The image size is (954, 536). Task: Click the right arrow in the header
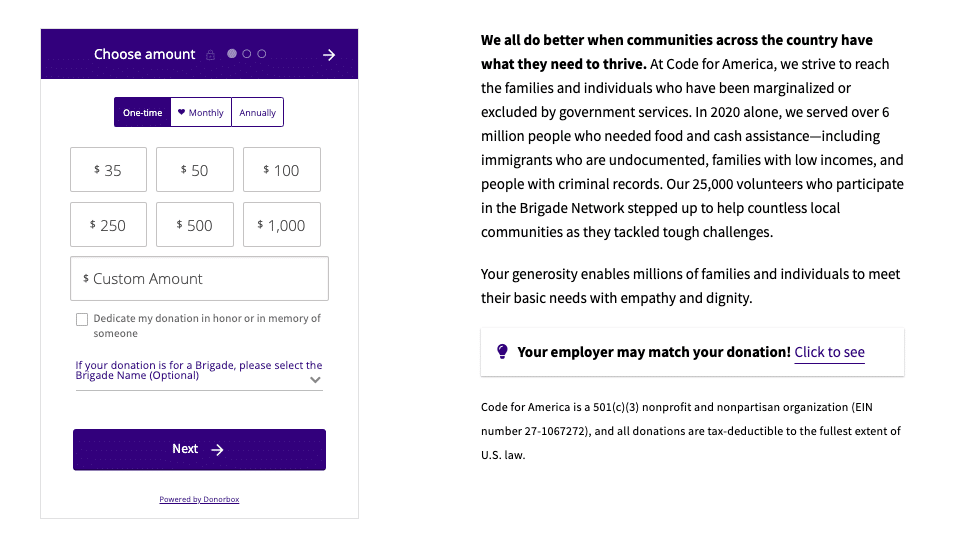tap(329, 55)
